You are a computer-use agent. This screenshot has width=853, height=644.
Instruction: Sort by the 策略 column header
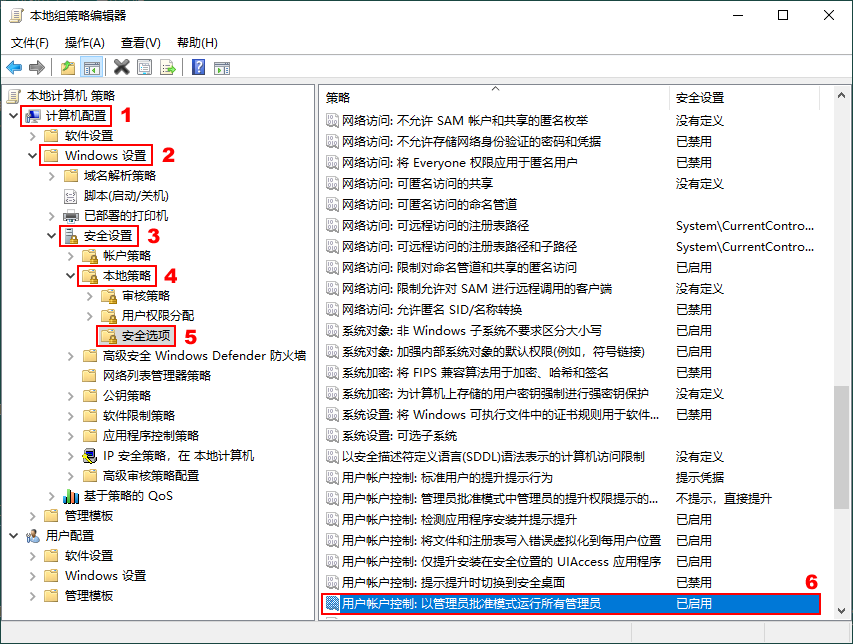click(495, 98)
